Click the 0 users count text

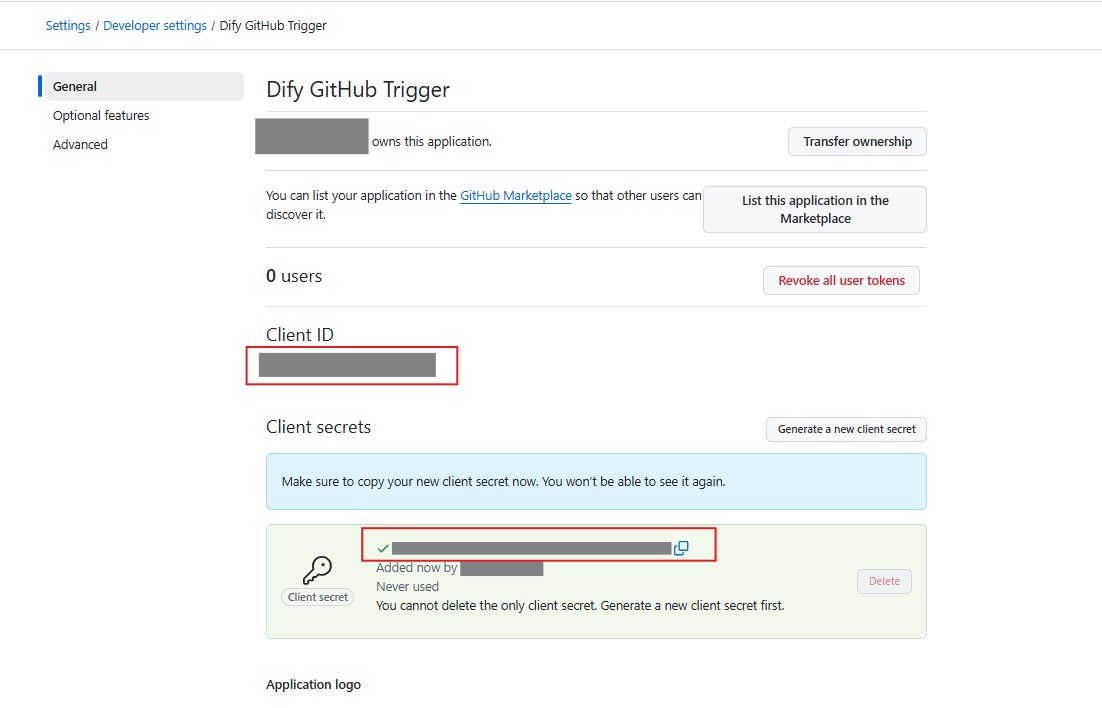pos(294,276)
